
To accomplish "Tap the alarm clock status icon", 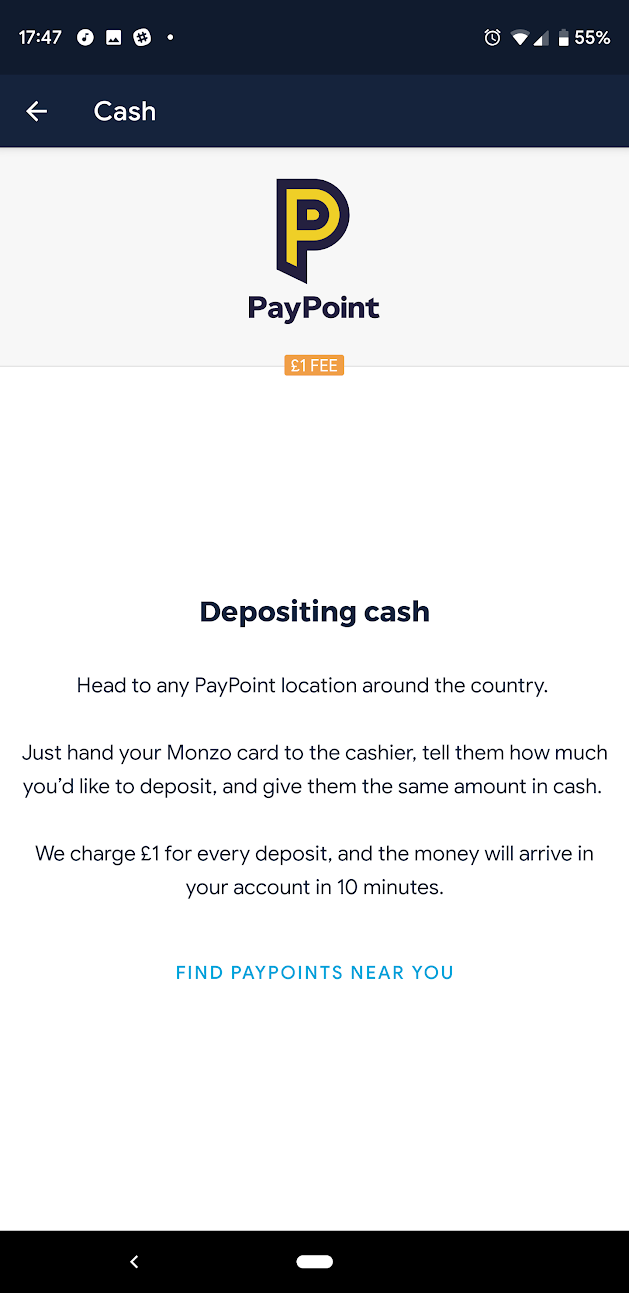I will pyautogui.click(x=492, y=38).
